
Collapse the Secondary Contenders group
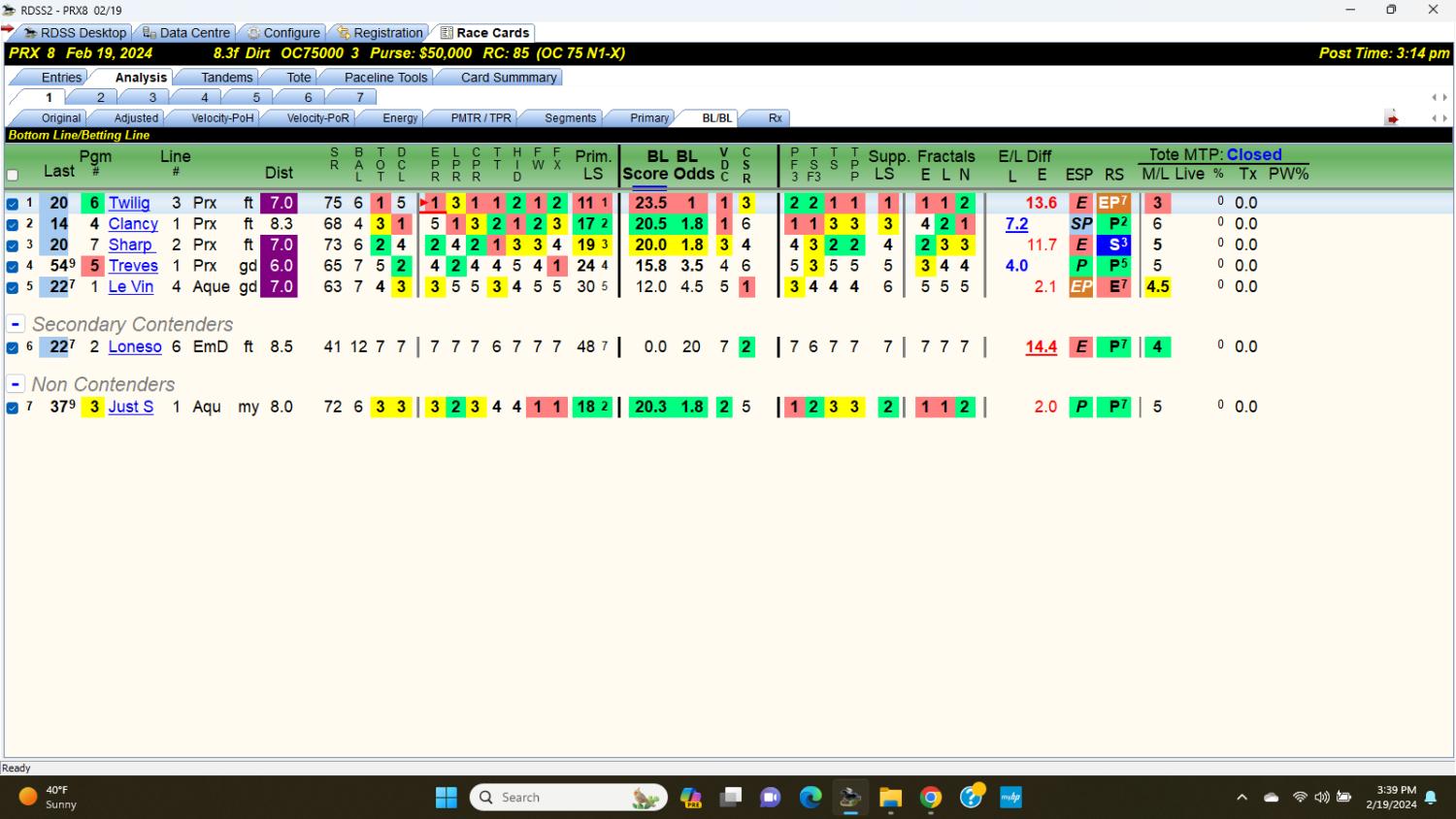[x=16, y=324]
